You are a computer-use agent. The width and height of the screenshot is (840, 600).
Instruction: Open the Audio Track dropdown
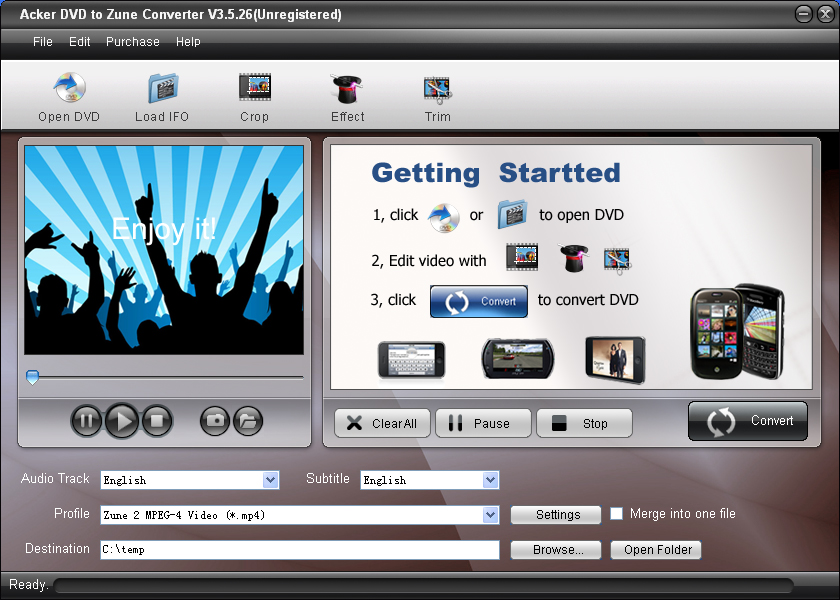pyautogui.click(x=271, y=480)
